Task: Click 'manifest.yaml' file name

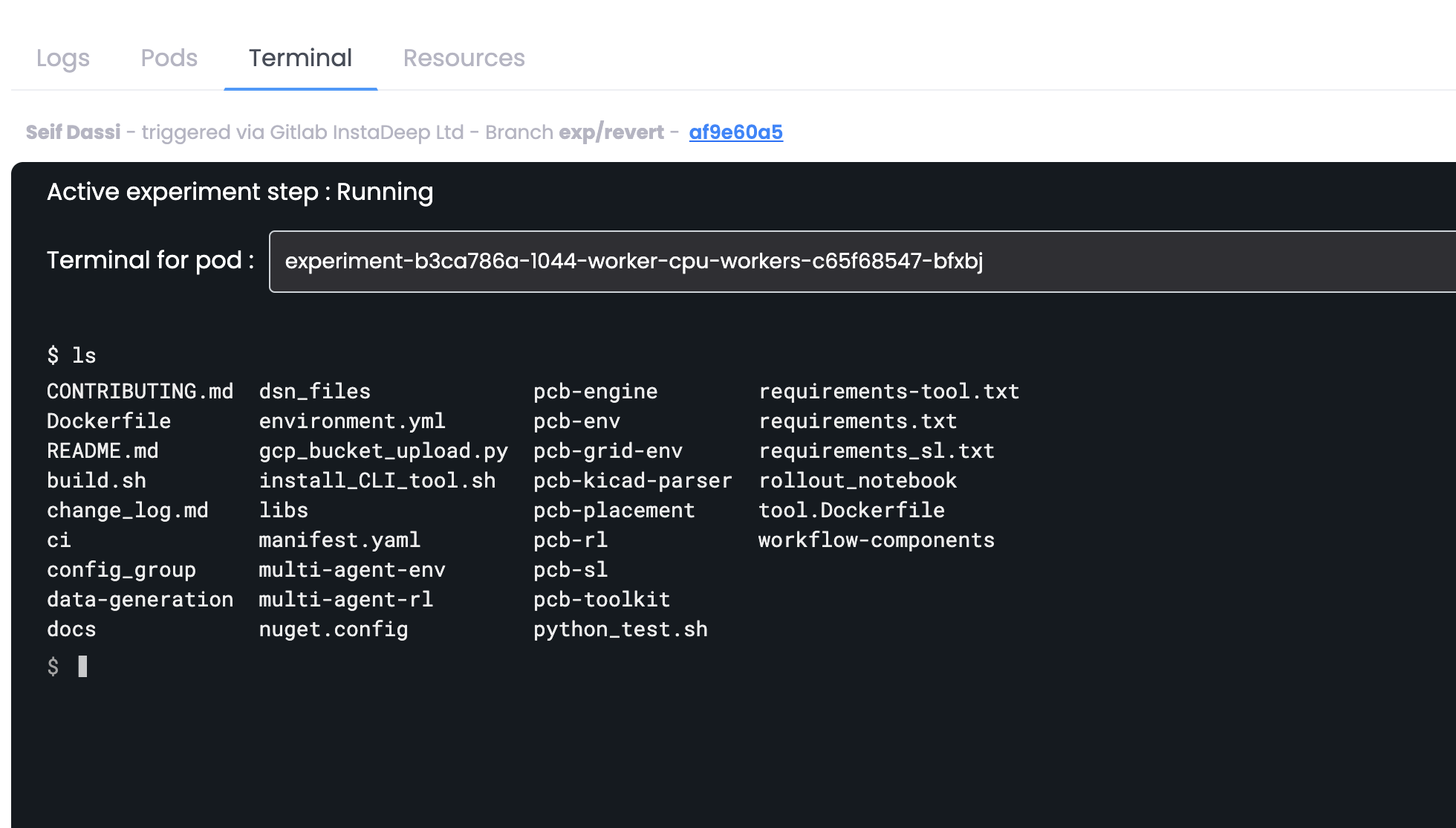Action: (x=339, y=540)
